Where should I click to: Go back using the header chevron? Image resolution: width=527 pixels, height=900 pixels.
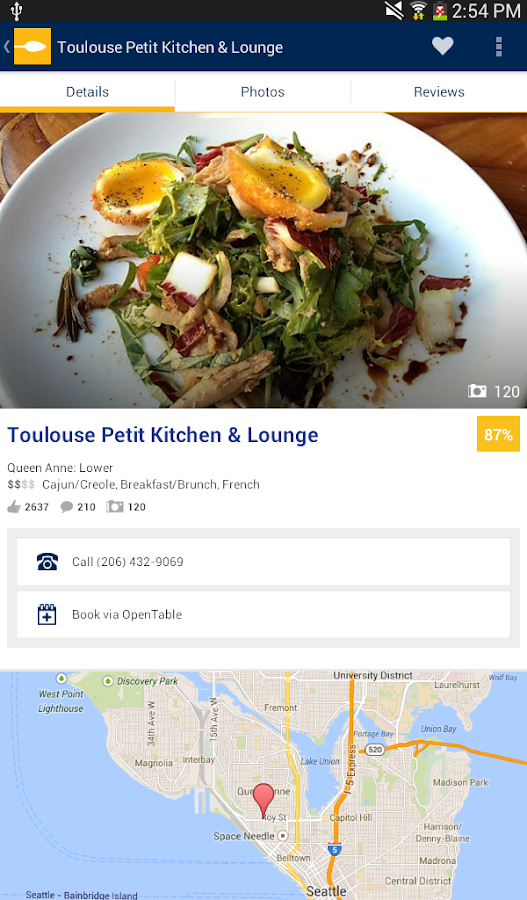point(6,46)
